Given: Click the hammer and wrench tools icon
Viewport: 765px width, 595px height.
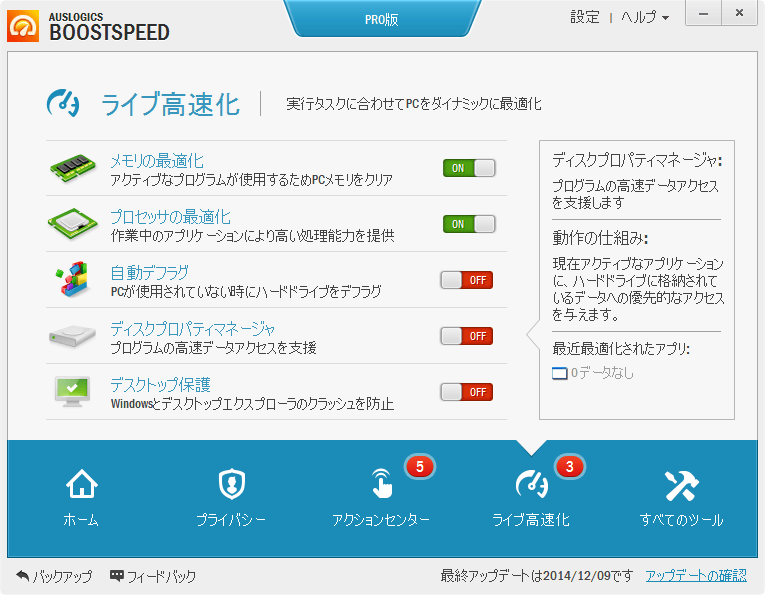Looking at the screenshot, I should click(682, 485).
